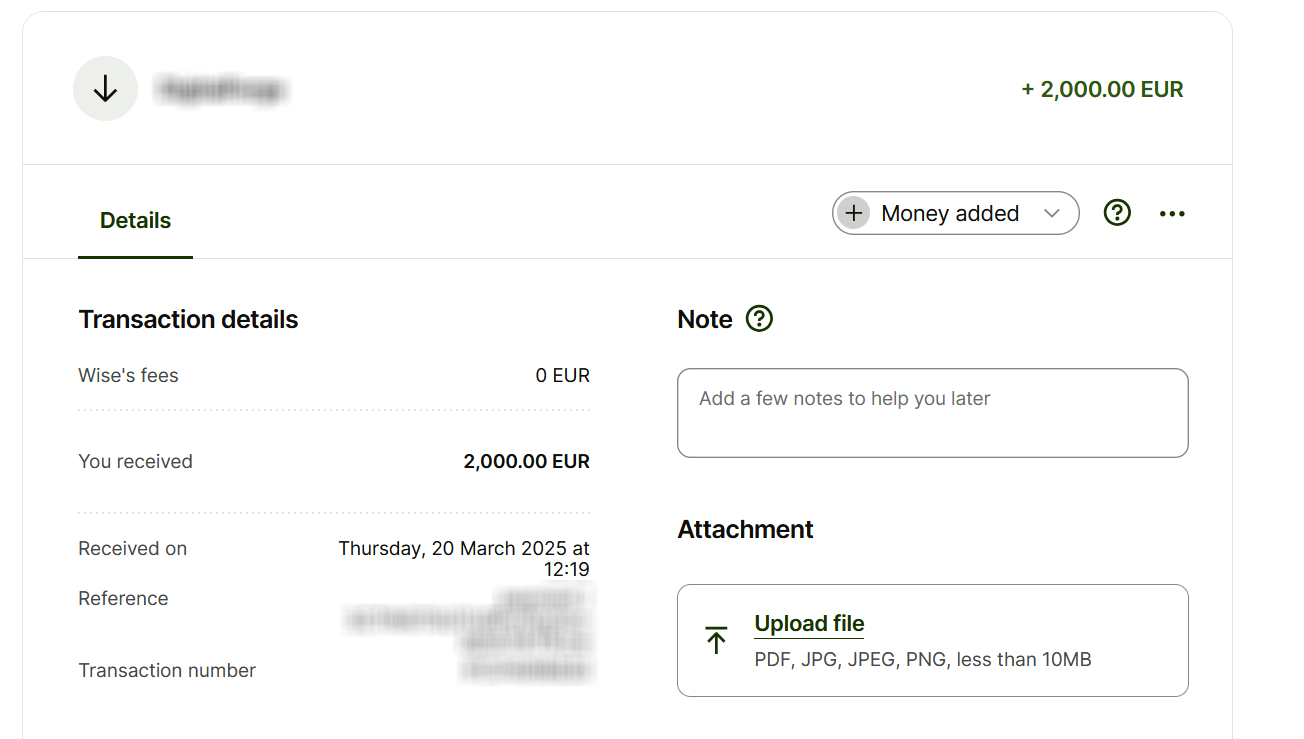The width and height of the screenshot is (1304, 739).
Task: Click the accepted file types hint text
Action: pos(923,660)
